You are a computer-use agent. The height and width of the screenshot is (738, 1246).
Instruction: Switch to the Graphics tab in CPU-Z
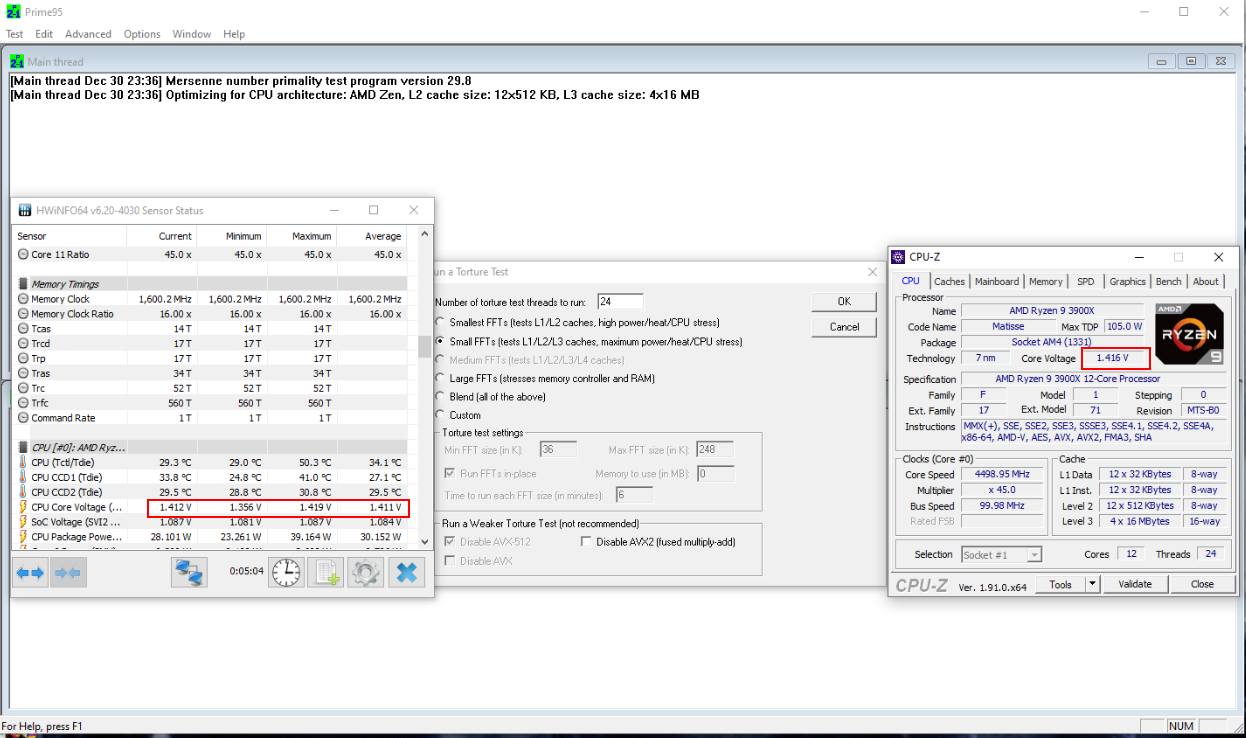pyautogui.click(x=1127, y=282)
